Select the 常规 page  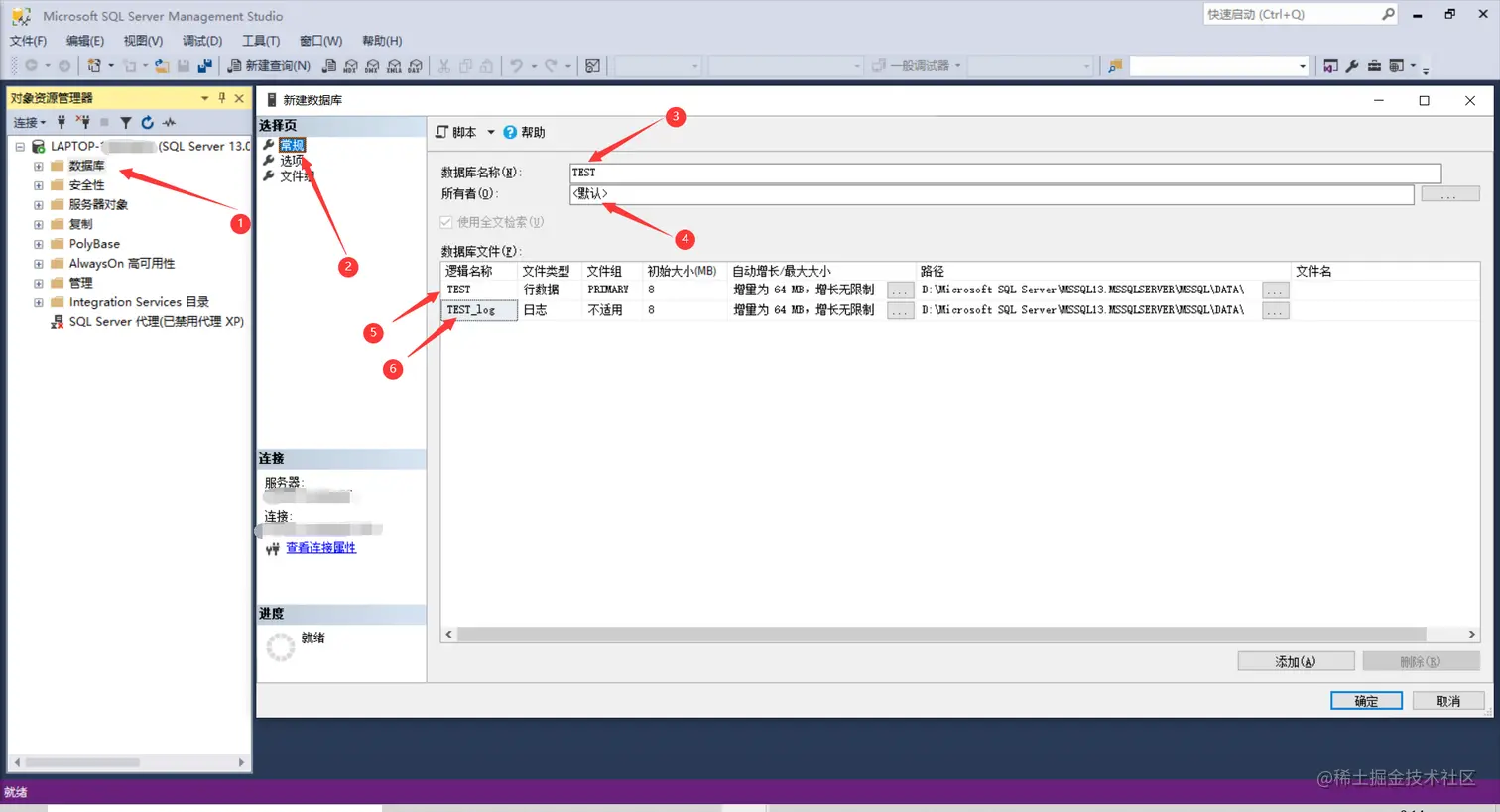292,145
